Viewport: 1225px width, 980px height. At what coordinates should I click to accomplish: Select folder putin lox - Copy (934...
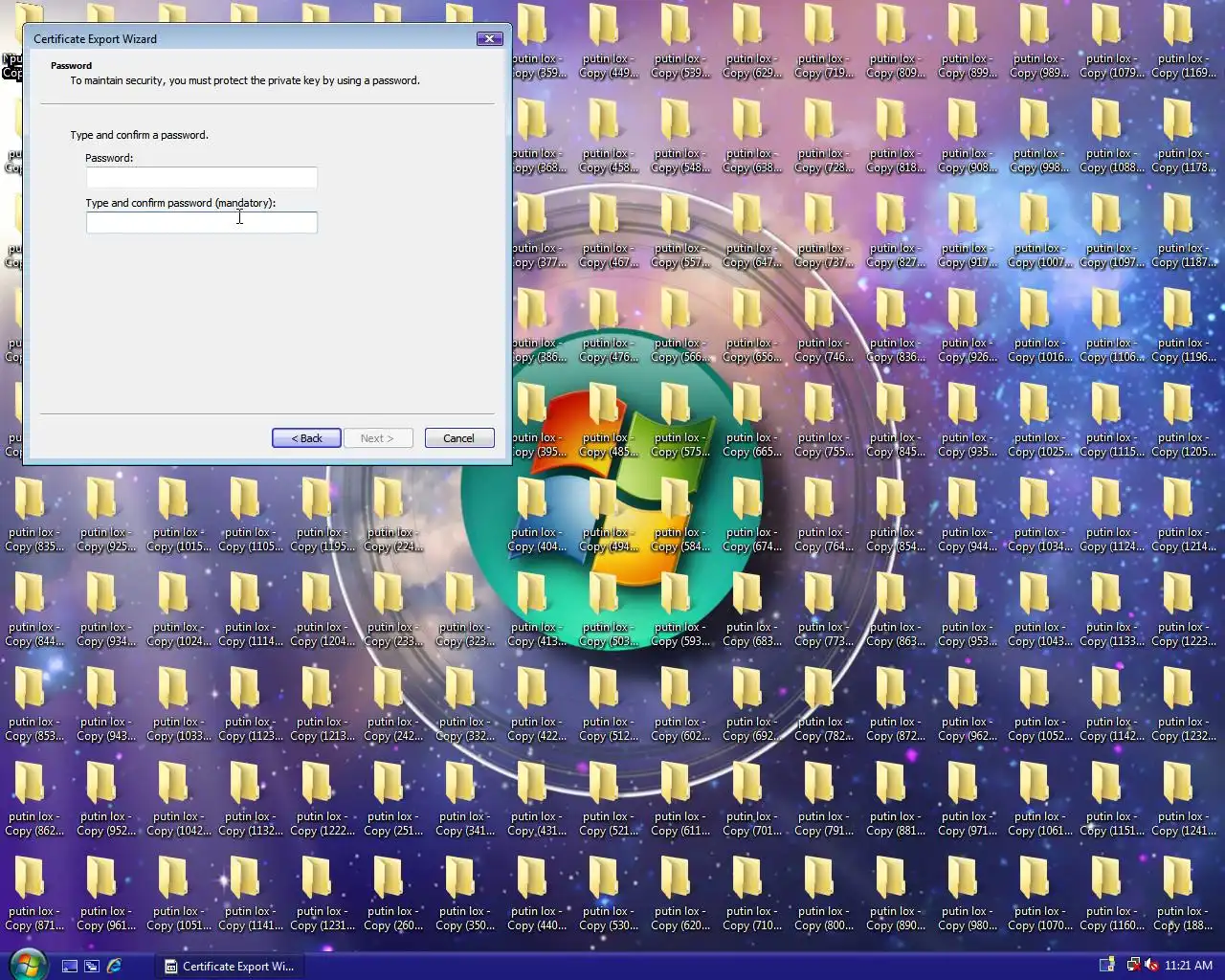click(x=106, y=611)
